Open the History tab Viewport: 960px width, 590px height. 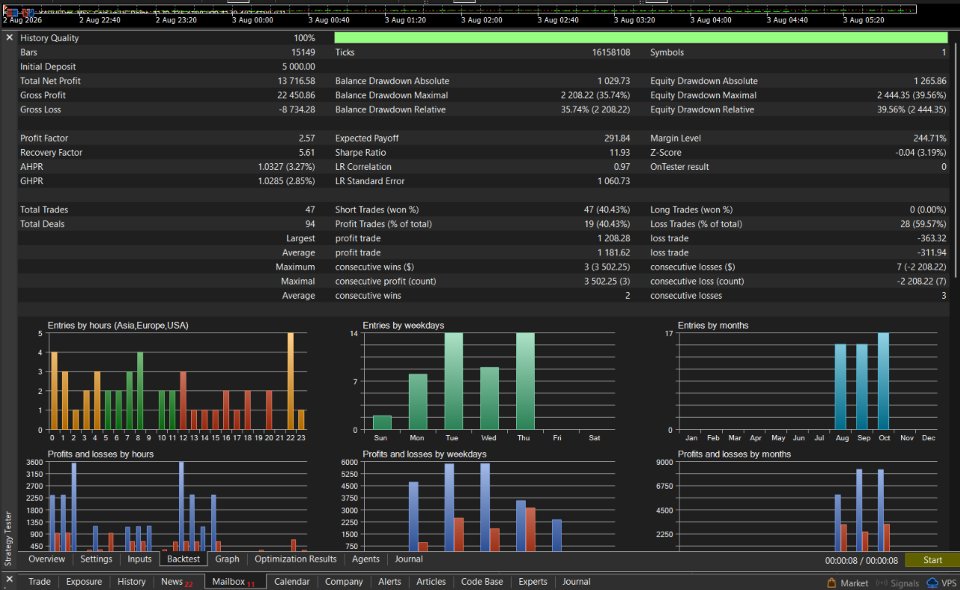[x=132, y=581]
